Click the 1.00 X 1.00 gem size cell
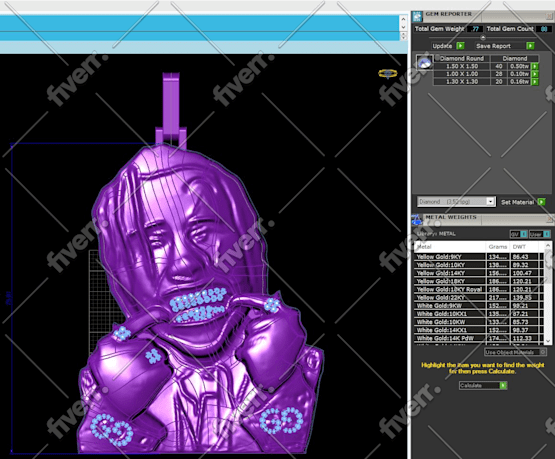This screenshot has width=555, height=459. click(462, 74)
